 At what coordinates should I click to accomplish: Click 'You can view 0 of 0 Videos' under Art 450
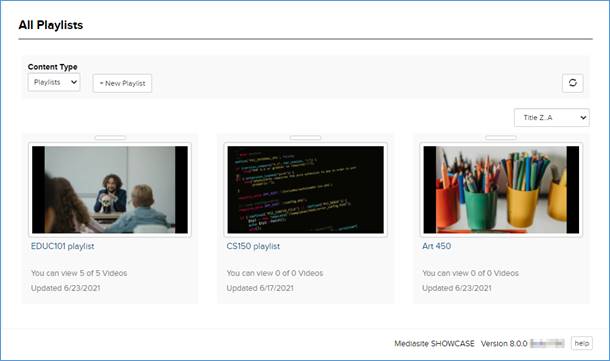pos(470,273)
